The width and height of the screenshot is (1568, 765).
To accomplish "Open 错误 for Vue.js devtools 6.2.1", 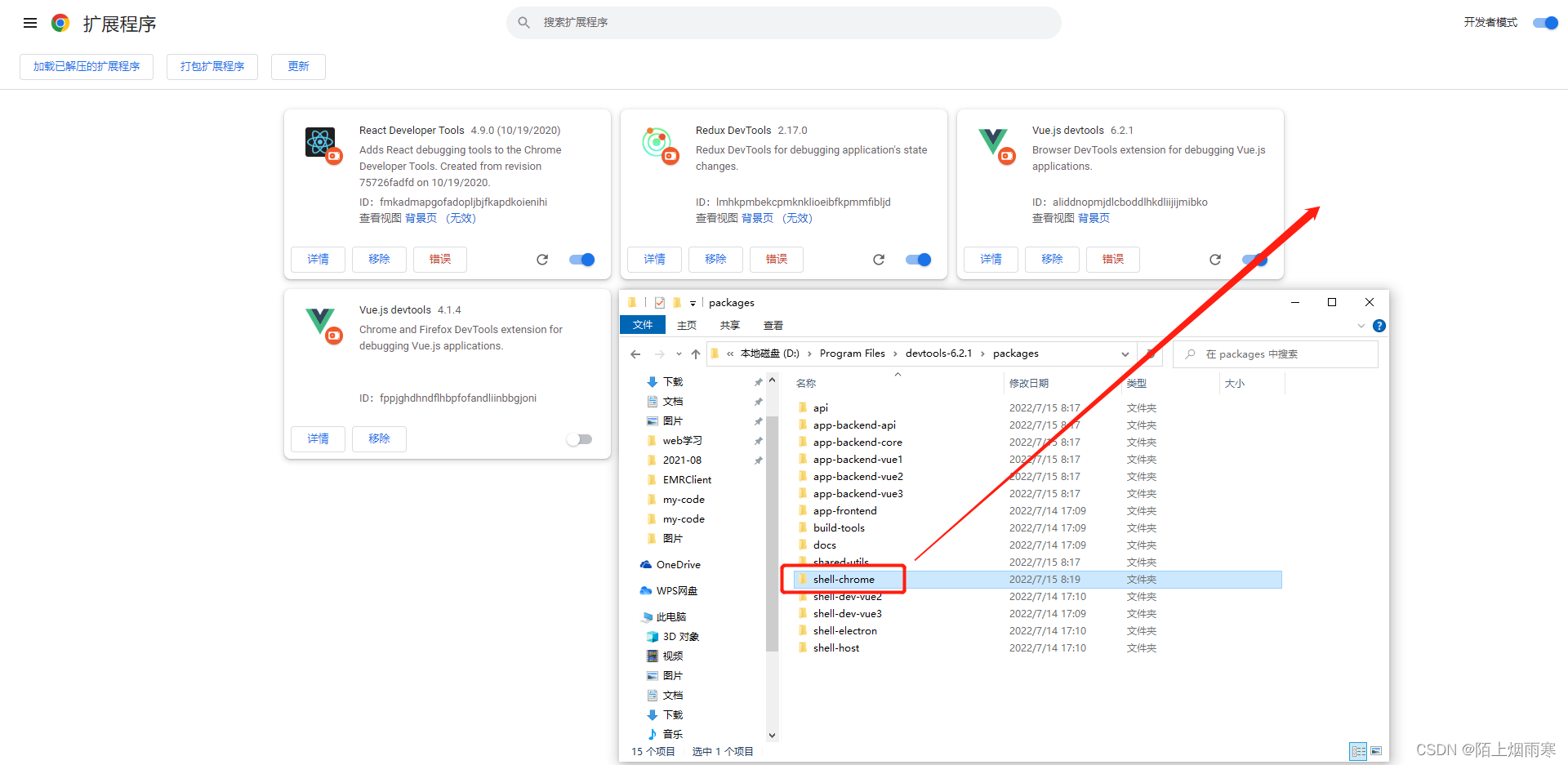I will point(1113,260).
